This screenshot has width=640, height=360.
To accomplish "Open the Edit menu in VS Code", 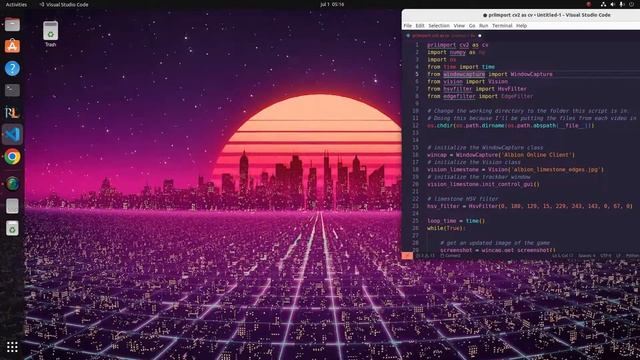I will (x=420, y=26).
